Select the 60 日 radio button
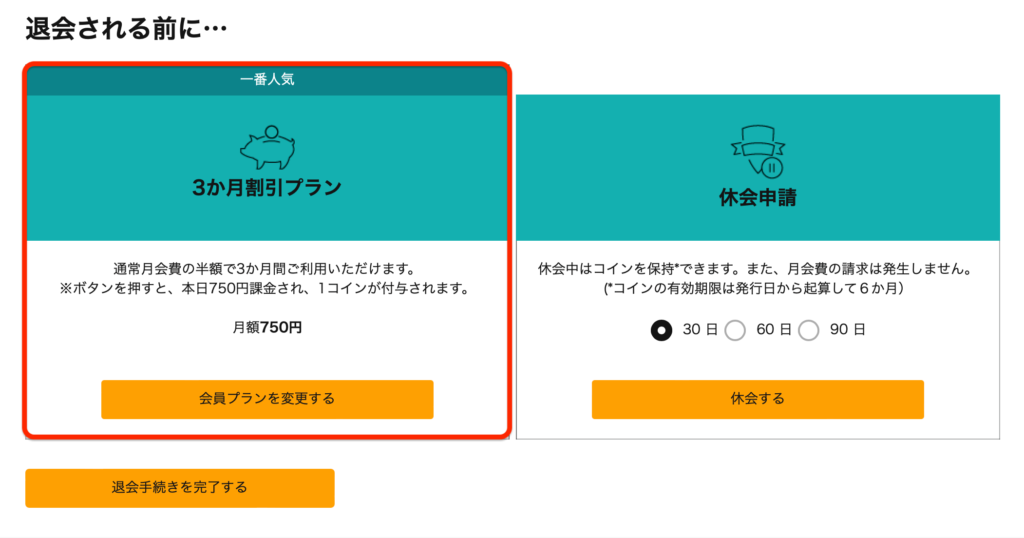The image size is (1024, 538). [x=735, y=330]
